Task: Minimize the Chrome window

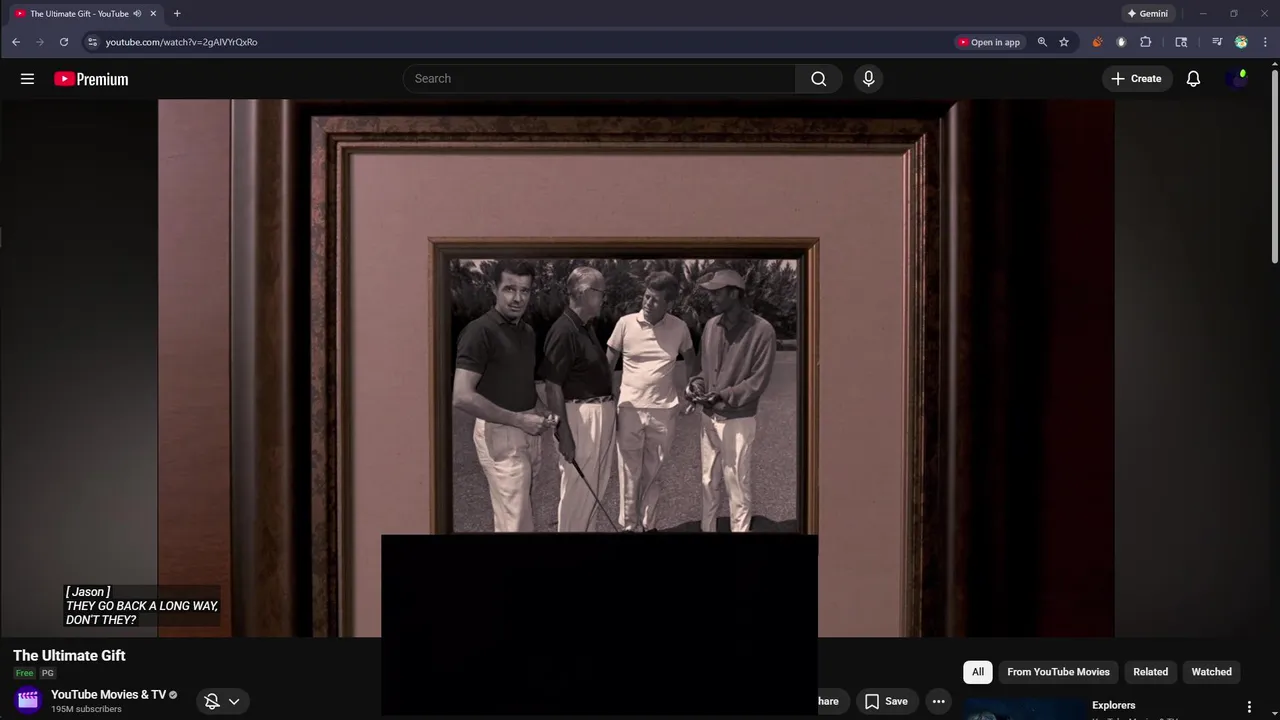Action: (1203, 14)
